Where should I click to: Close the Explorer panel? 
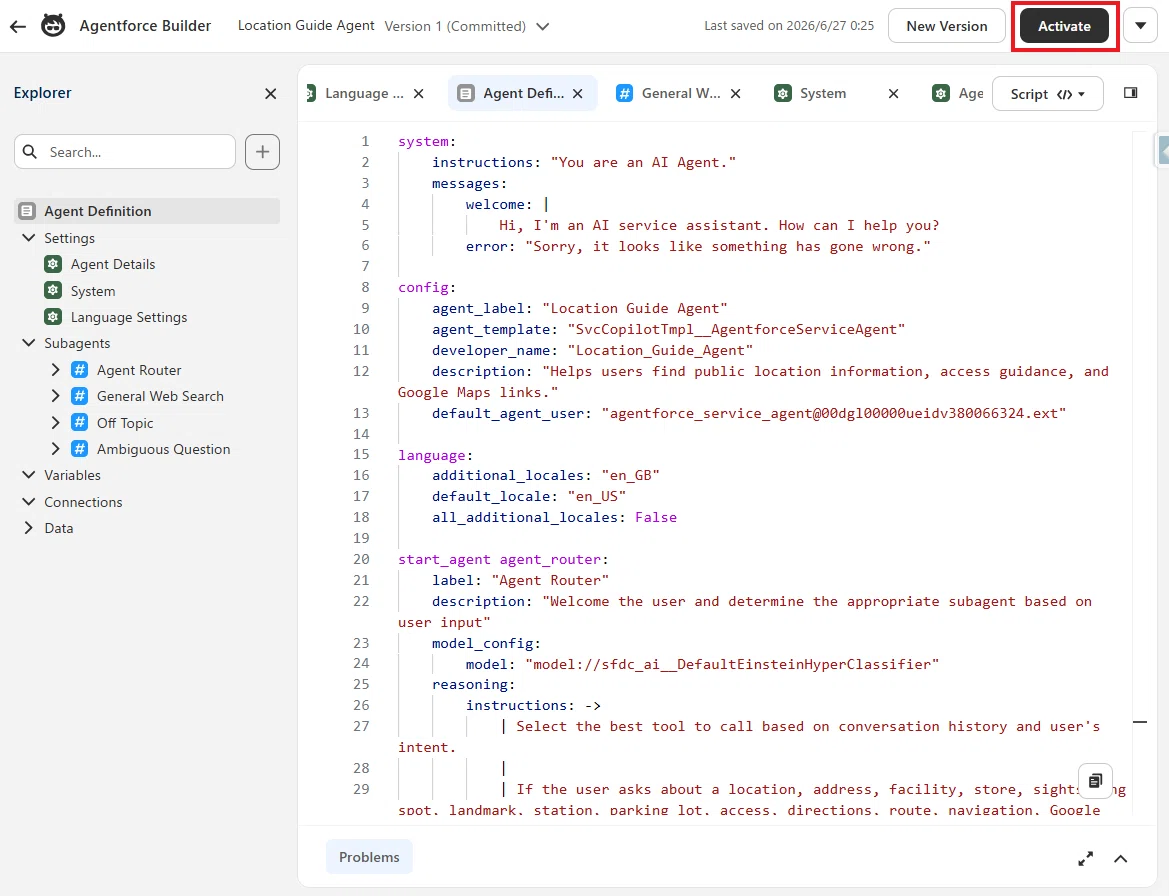(271, 93)
